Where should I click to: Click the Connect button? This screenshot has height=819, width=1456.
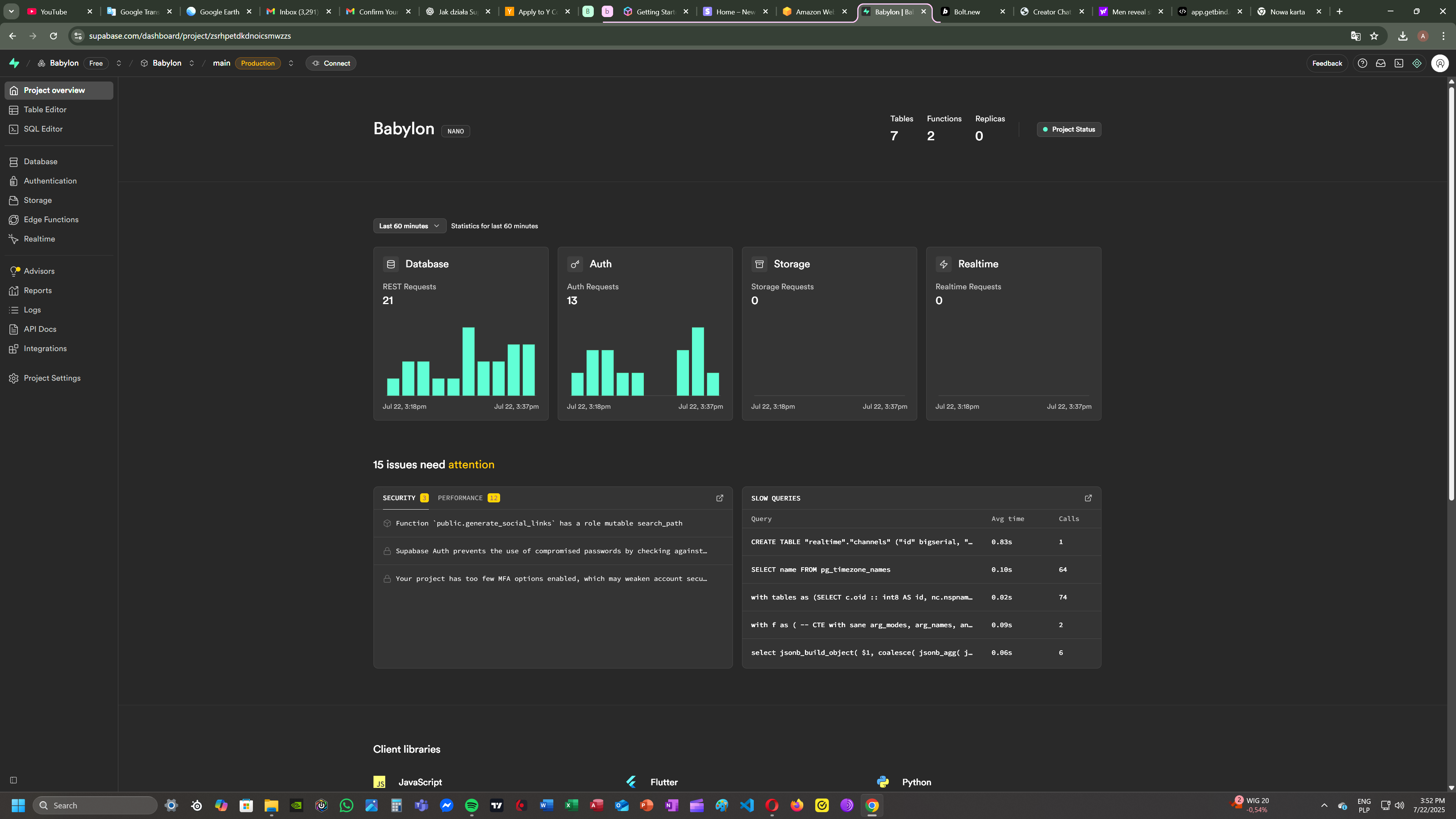pyautogui.click(x=331, y=63)
